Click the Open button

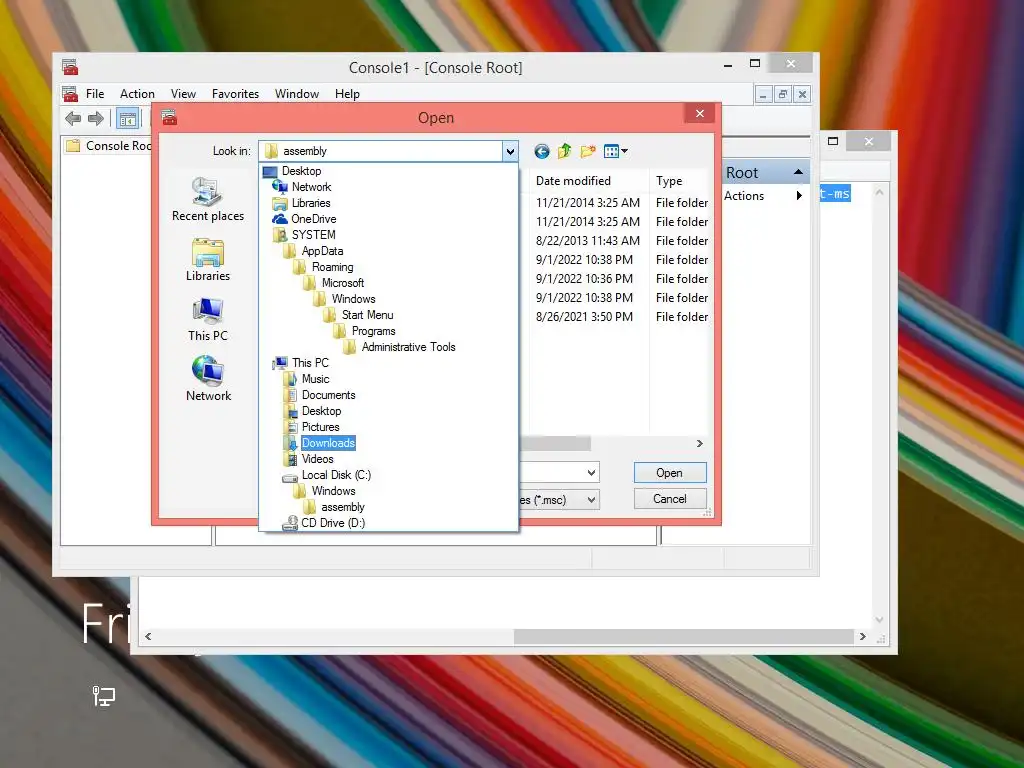click(669, 473)
